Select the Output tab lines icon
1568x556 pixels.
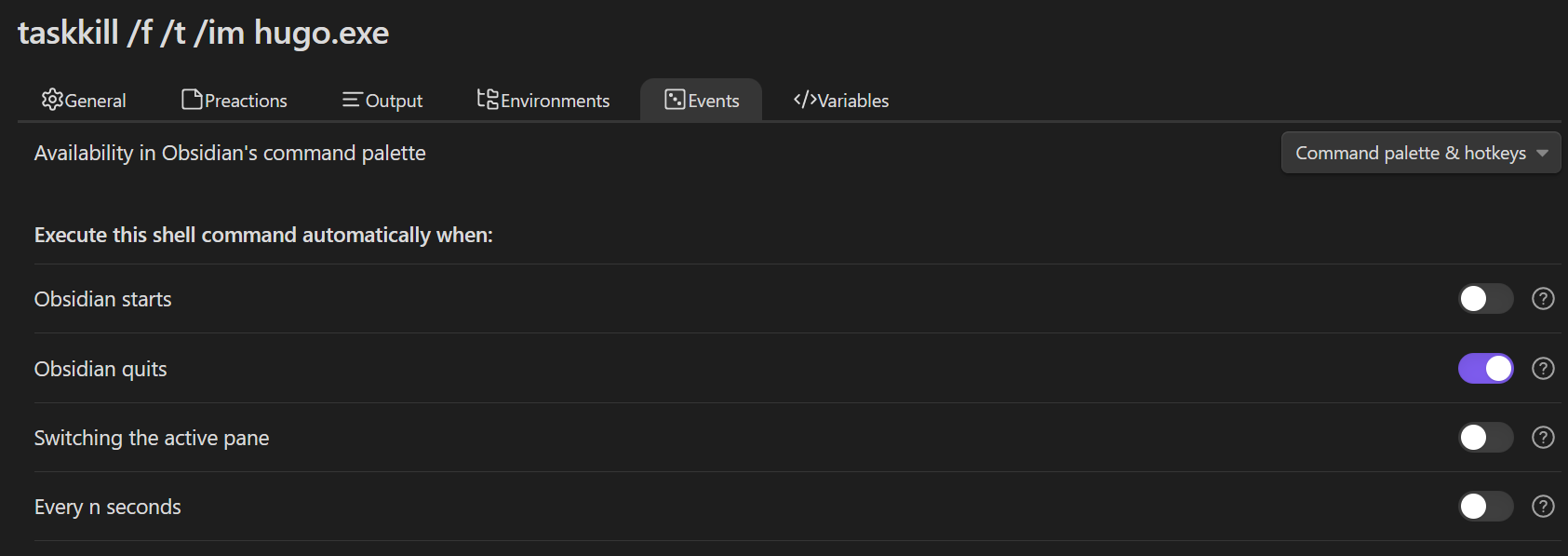(352, 100)
